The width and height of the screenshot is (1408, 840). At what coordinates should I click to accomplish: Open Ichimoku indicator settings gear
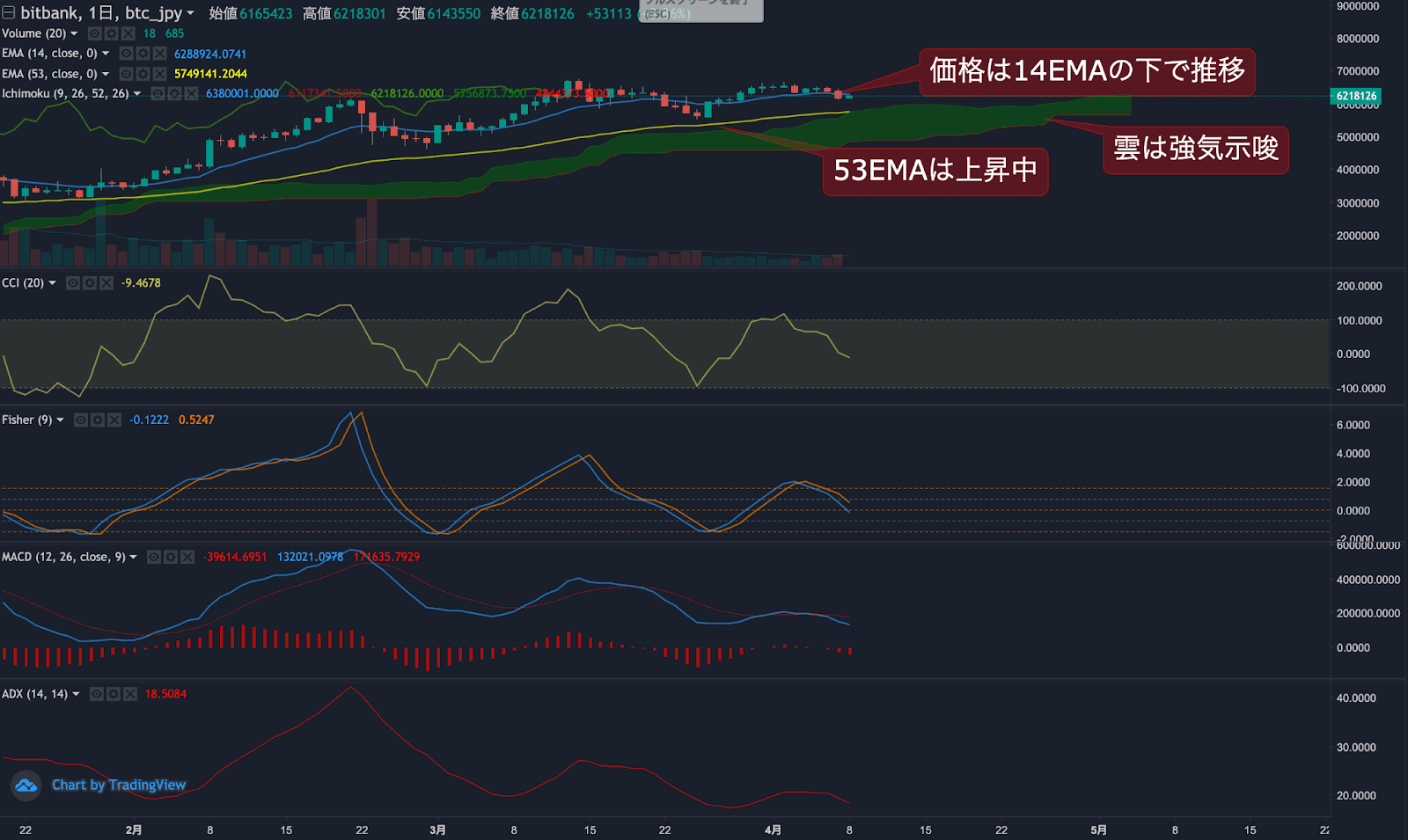click(x=174, y=94)
